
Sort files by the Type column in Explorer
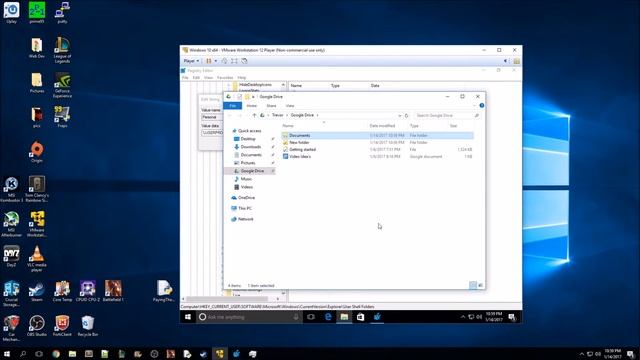tap(414, 126)
